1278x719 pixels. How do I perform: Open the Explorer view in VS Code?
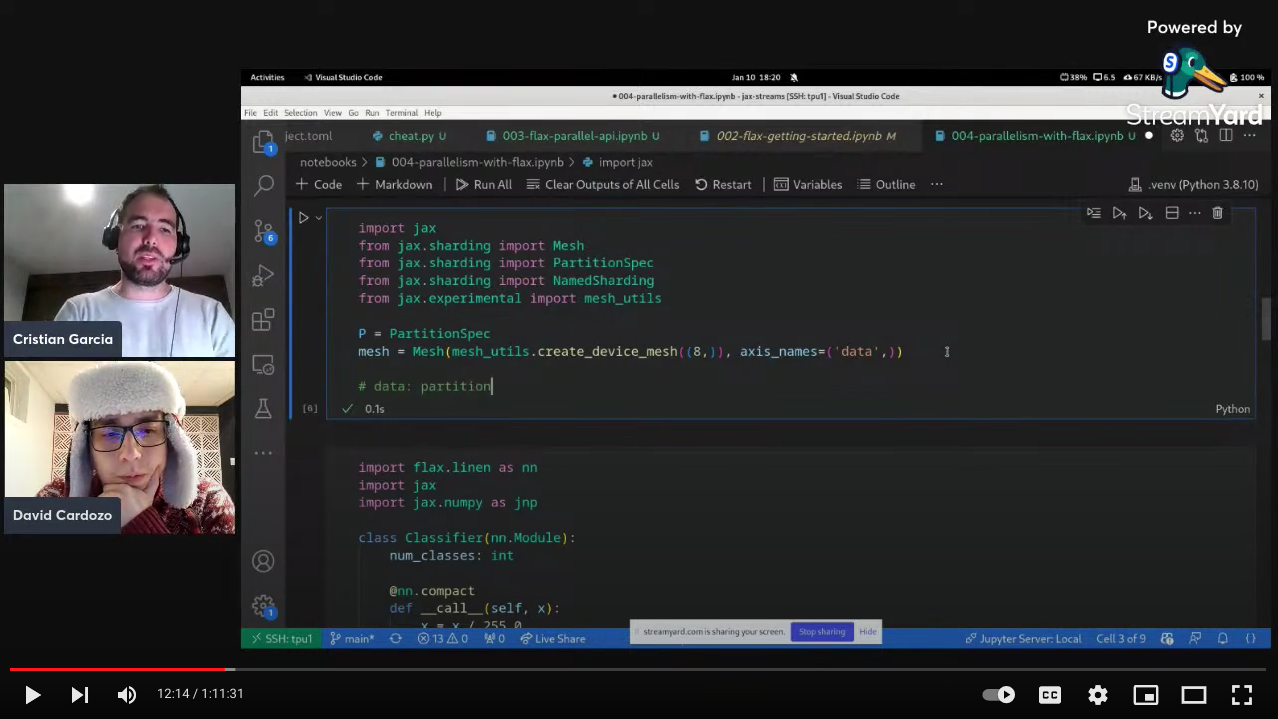[x=263, y=142]
